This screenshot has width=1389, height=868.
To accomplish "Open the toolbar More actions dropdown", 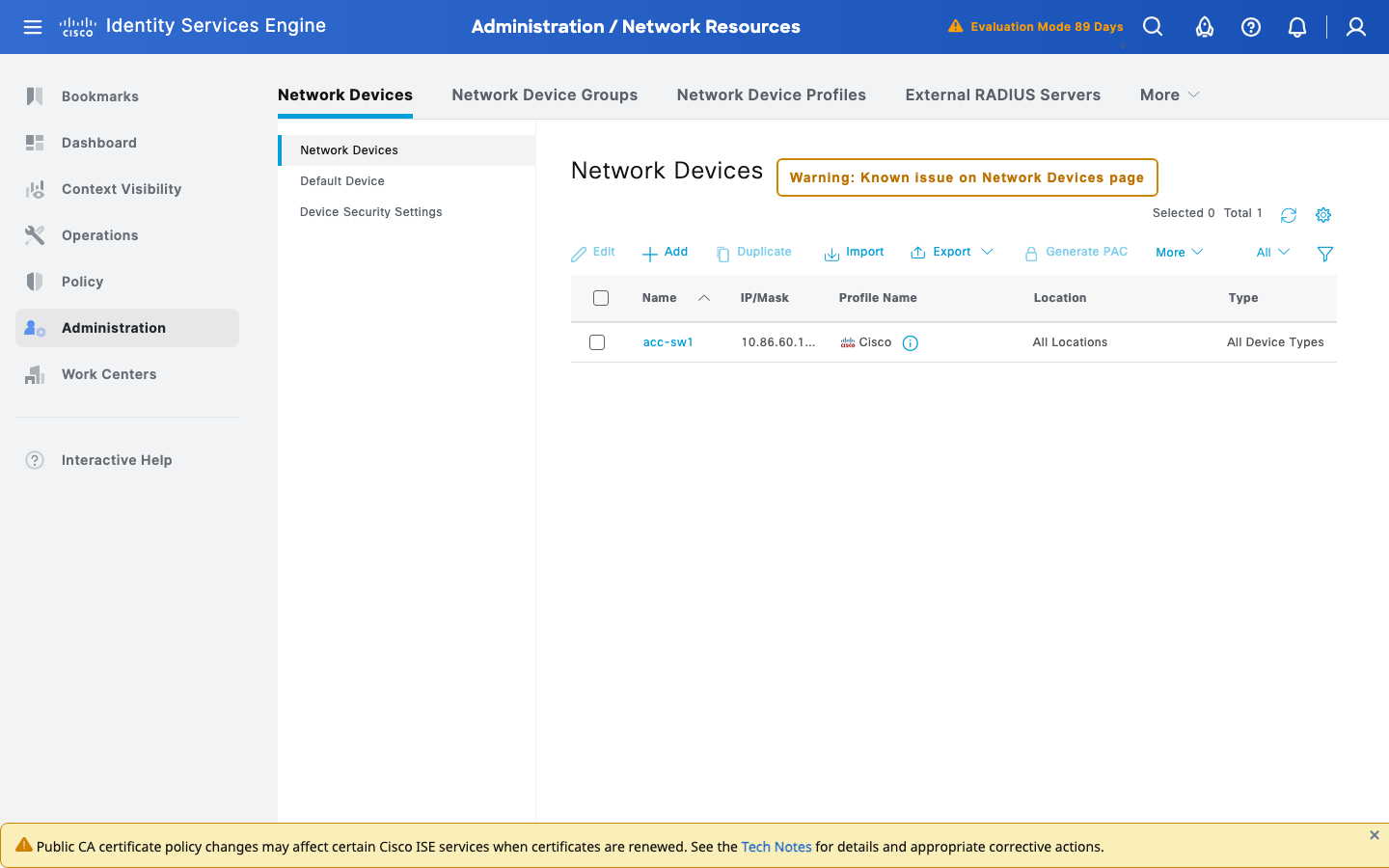I will coord(1180,253).
